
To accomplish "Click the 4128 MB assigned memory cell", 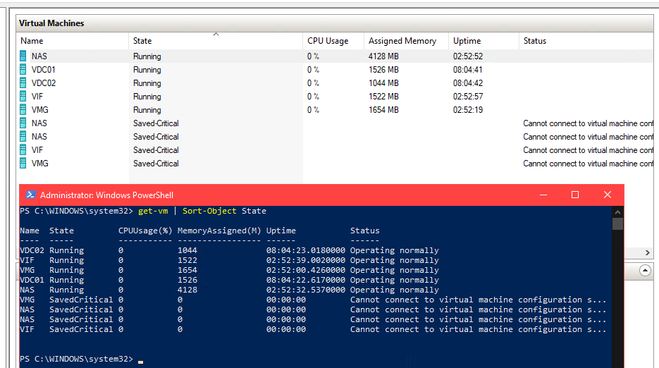I will click(x=384, y=56).
